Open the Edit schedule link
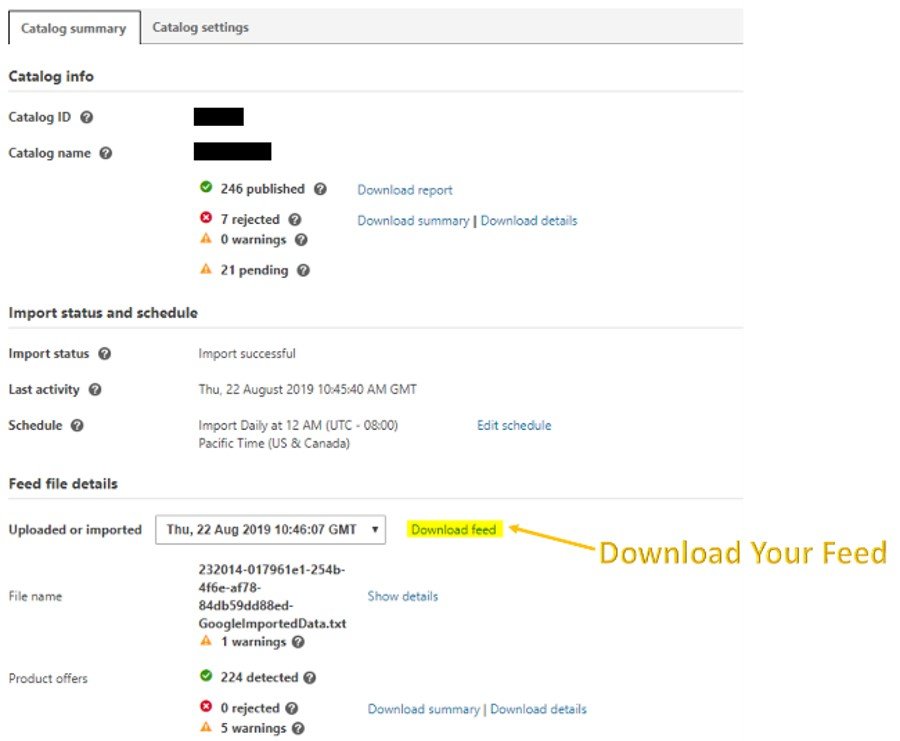900x741 pixels. click(514, 426)
